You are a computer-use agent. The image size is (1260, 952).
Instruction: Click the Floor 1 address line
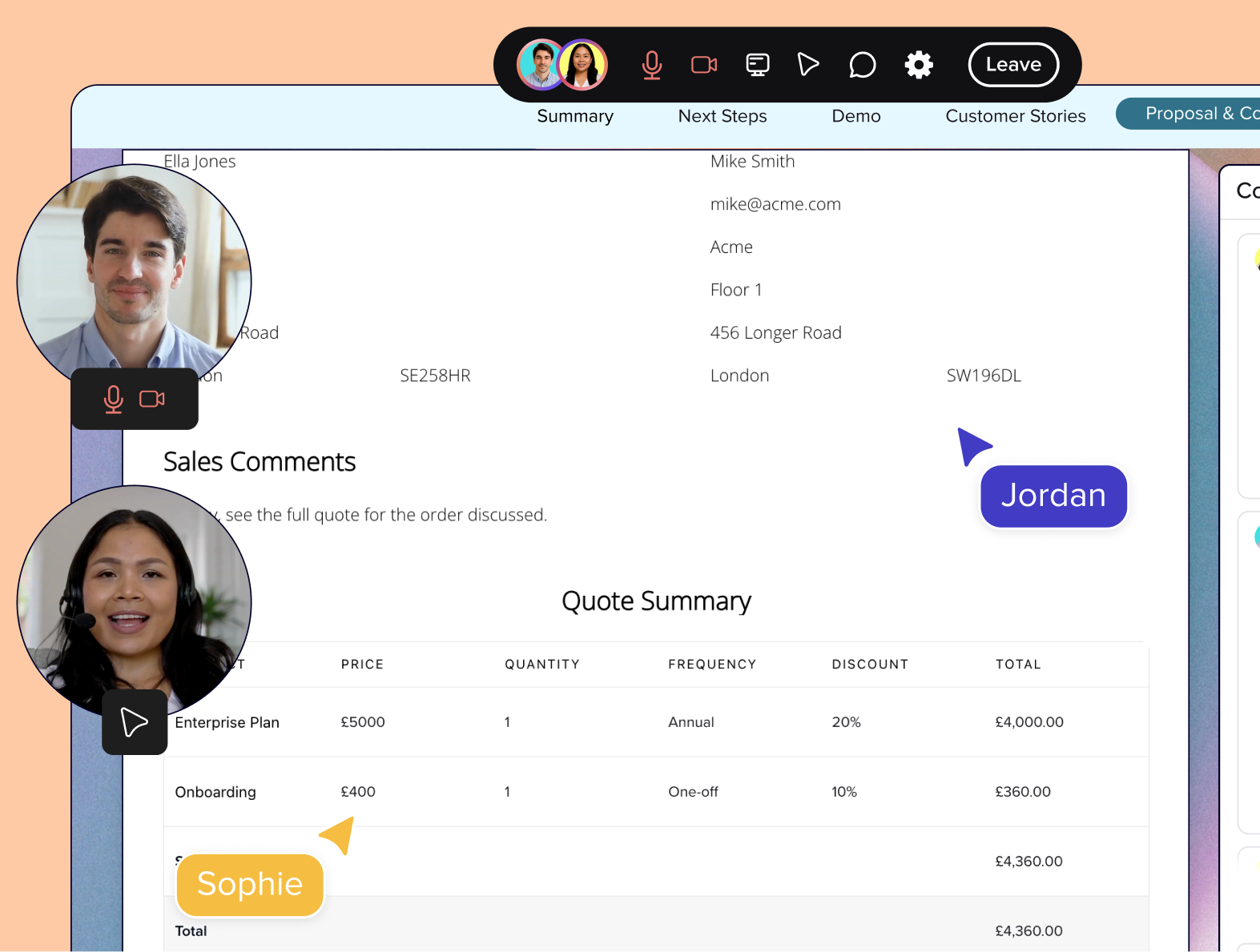735,290
